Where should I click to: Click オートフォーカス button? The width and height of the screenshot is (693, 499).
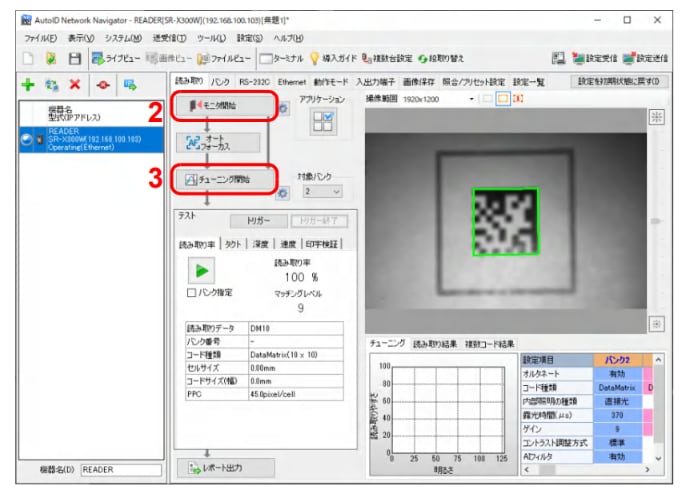pos(218,143)
